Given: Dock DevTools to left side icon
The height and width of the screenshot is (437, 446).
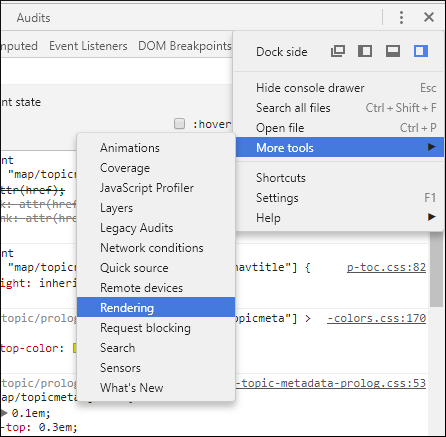Looking at the screenshot, I should tap(365, 51).
